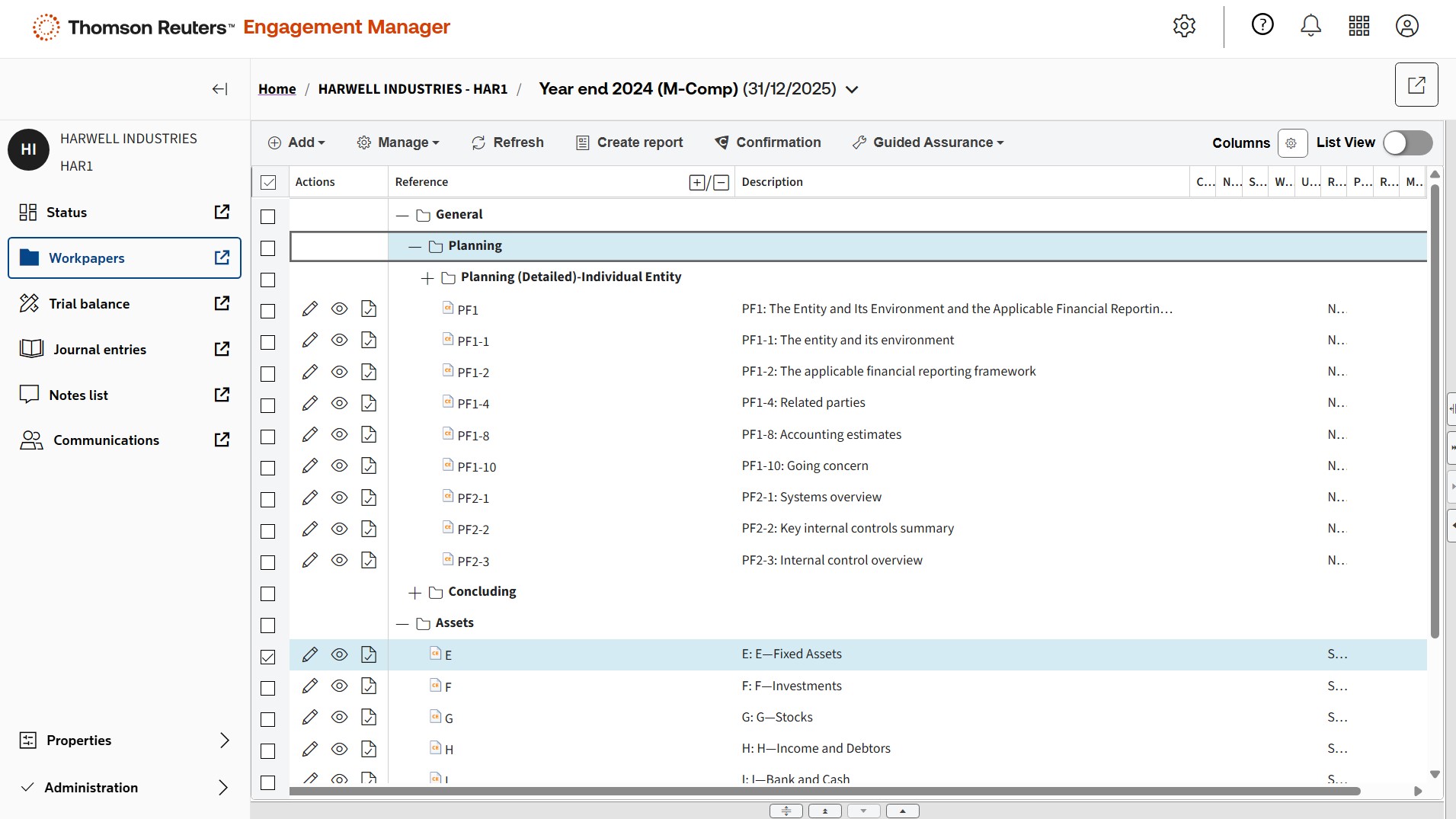Image resolution: width=1456 pixels, height=819 pixels.
Task: Open Columns settings gear button
Action: click(1291, 143)
